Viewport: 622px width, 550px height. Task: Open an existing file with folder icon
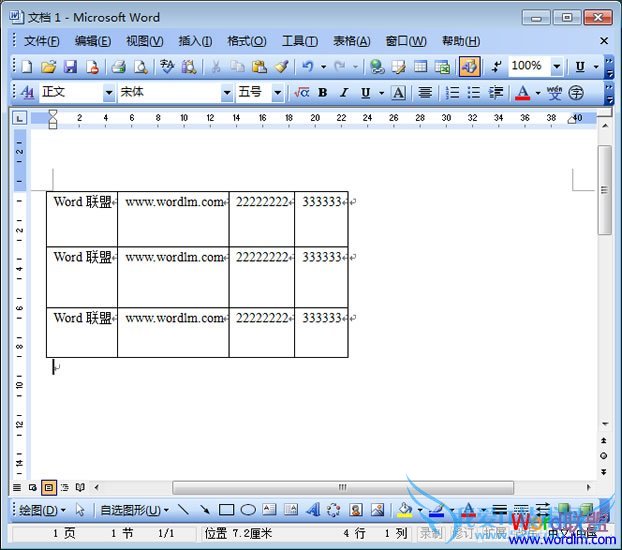pyautogui.click(x=48, y=67)
